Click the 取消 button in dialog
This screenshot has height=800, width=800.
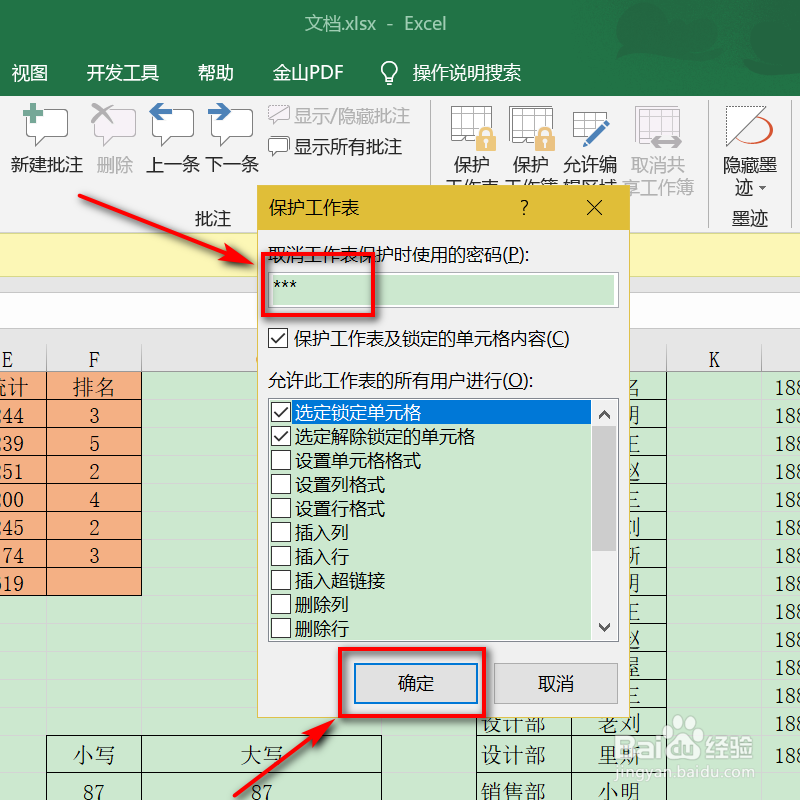tap(555, 683)
